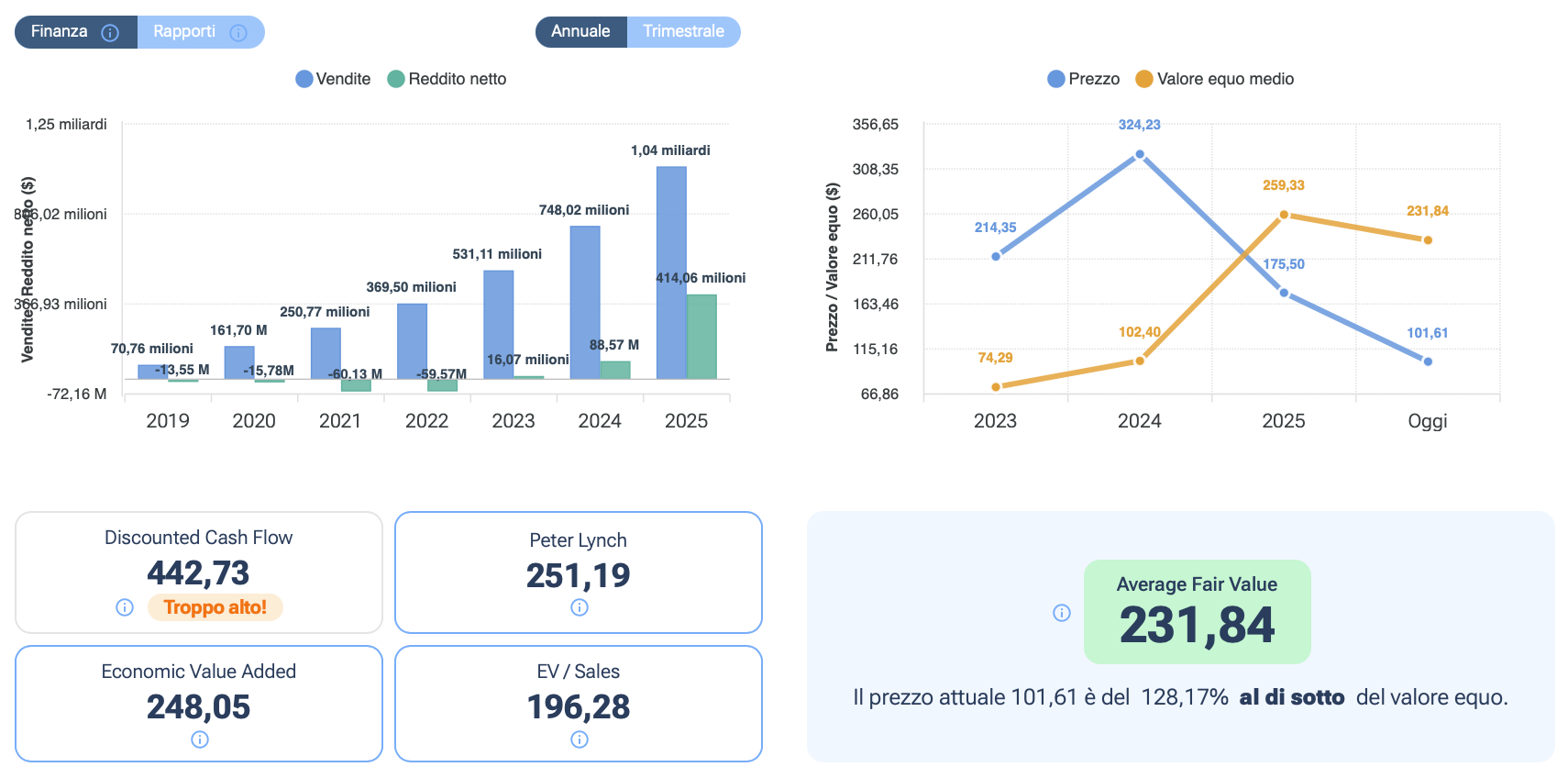Open info icon under Economic Value Added
1568x778 pixels.
(199, 739)
